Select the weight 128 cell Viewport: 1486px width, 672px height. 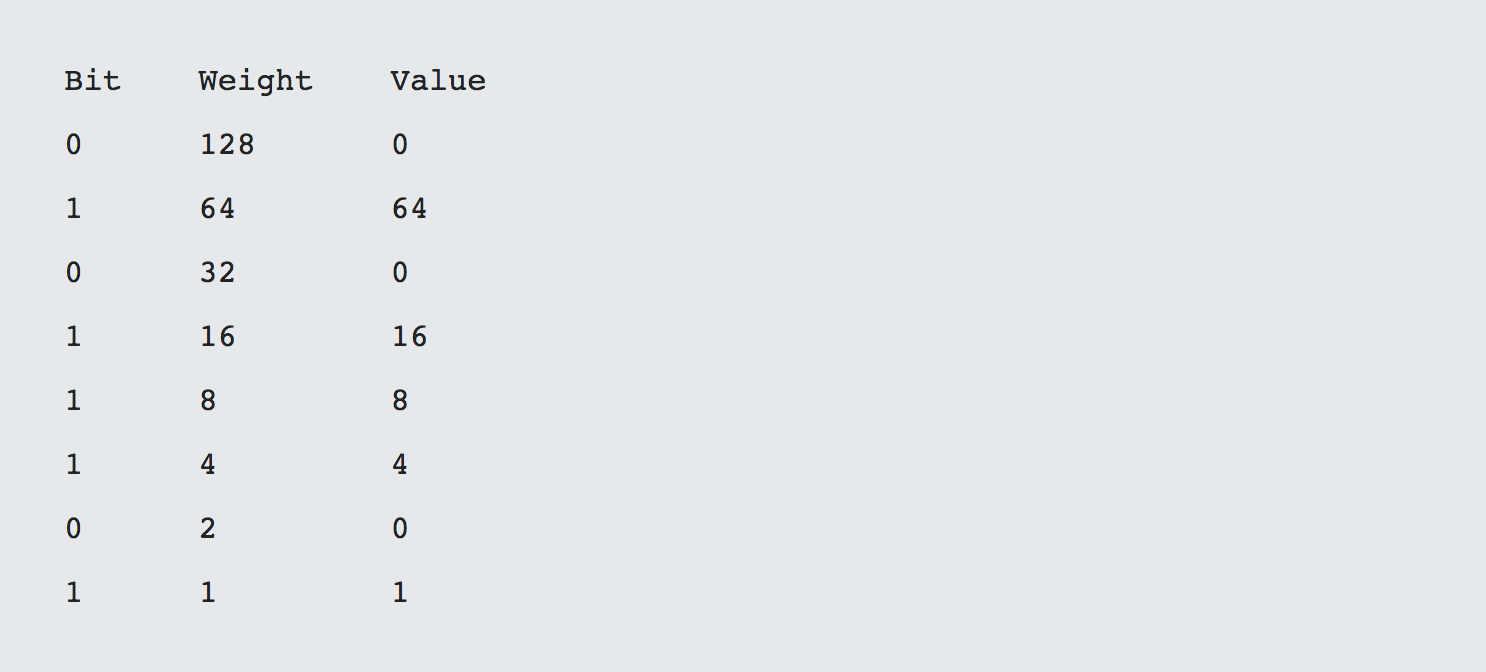coord(227,145)
